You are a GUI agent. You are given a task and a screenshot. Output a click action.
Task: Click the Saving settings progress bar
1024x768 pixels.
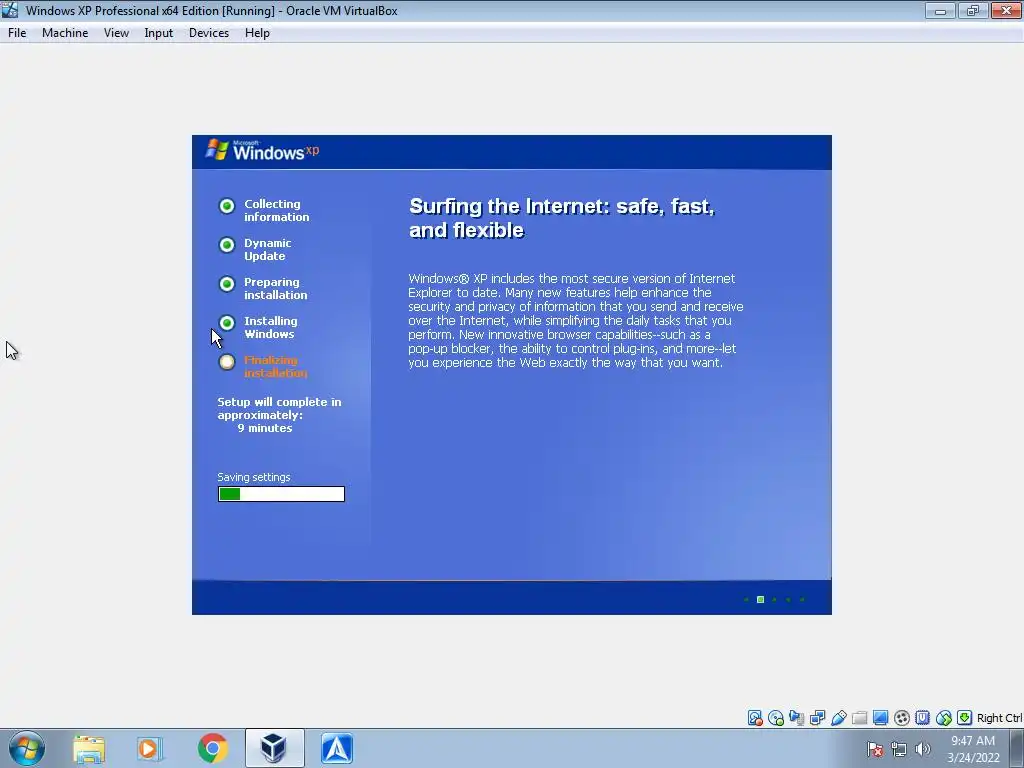point(281,494)
